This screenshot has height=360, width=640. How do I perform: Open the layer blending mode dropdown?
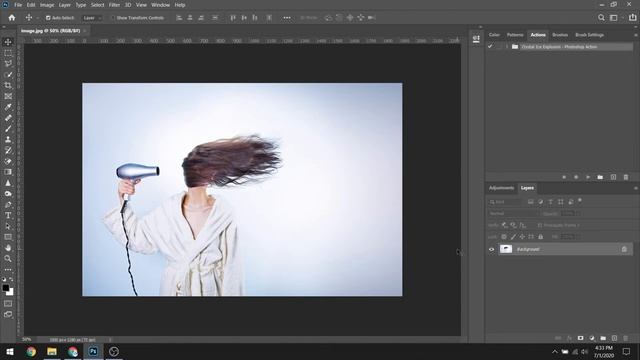[513, 213]
